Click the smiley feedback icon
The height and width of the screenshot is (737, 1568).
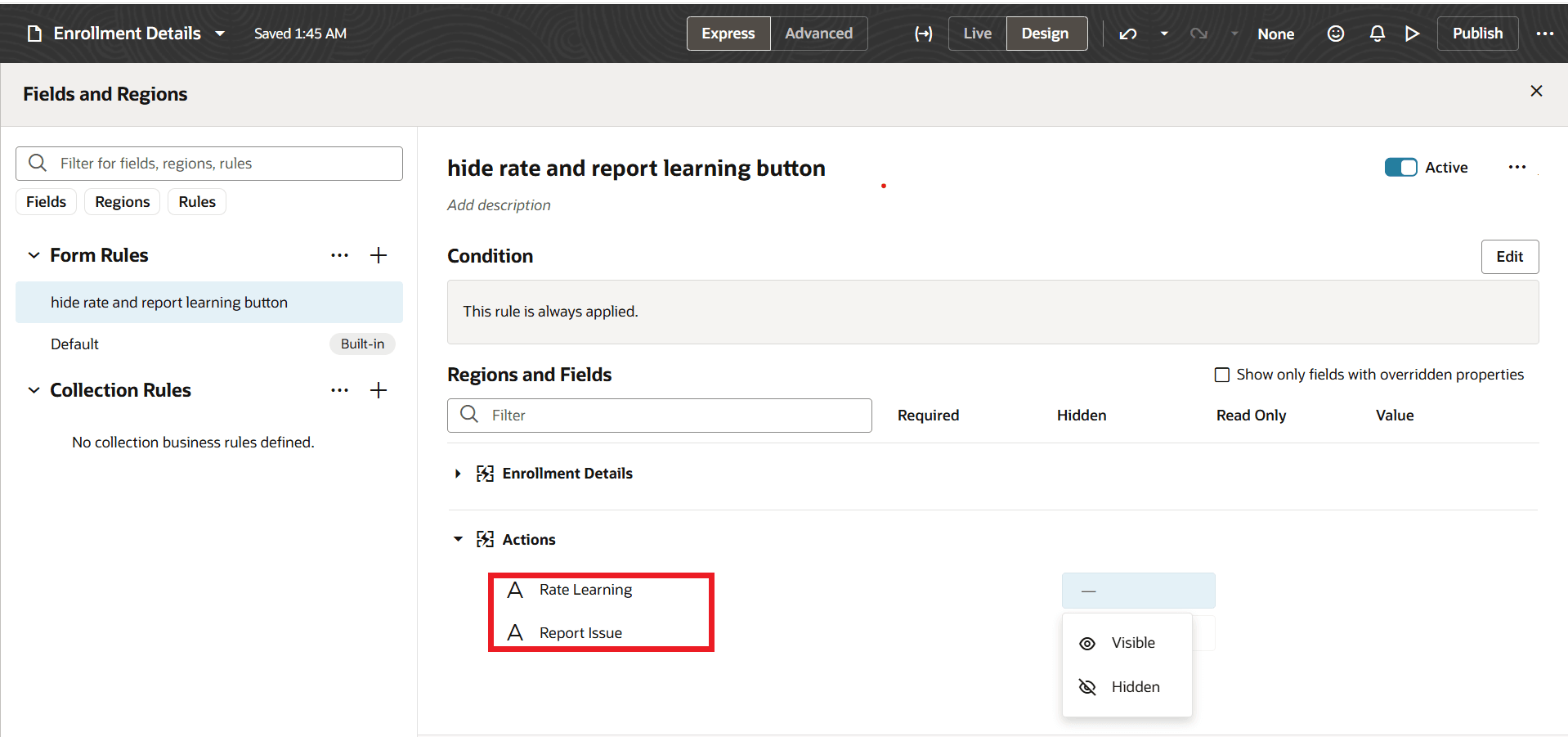point(1336,34)
